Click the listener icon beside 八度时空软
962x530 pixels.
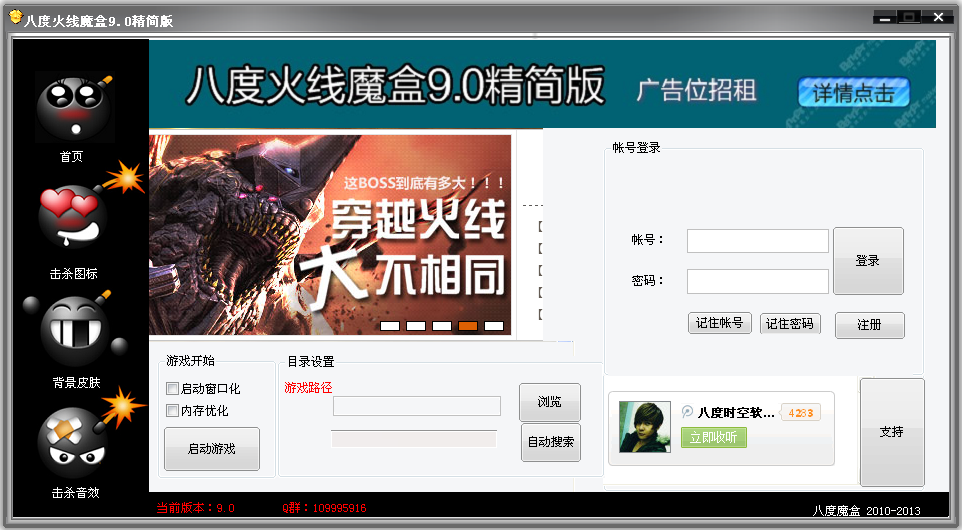click(687, 412)
